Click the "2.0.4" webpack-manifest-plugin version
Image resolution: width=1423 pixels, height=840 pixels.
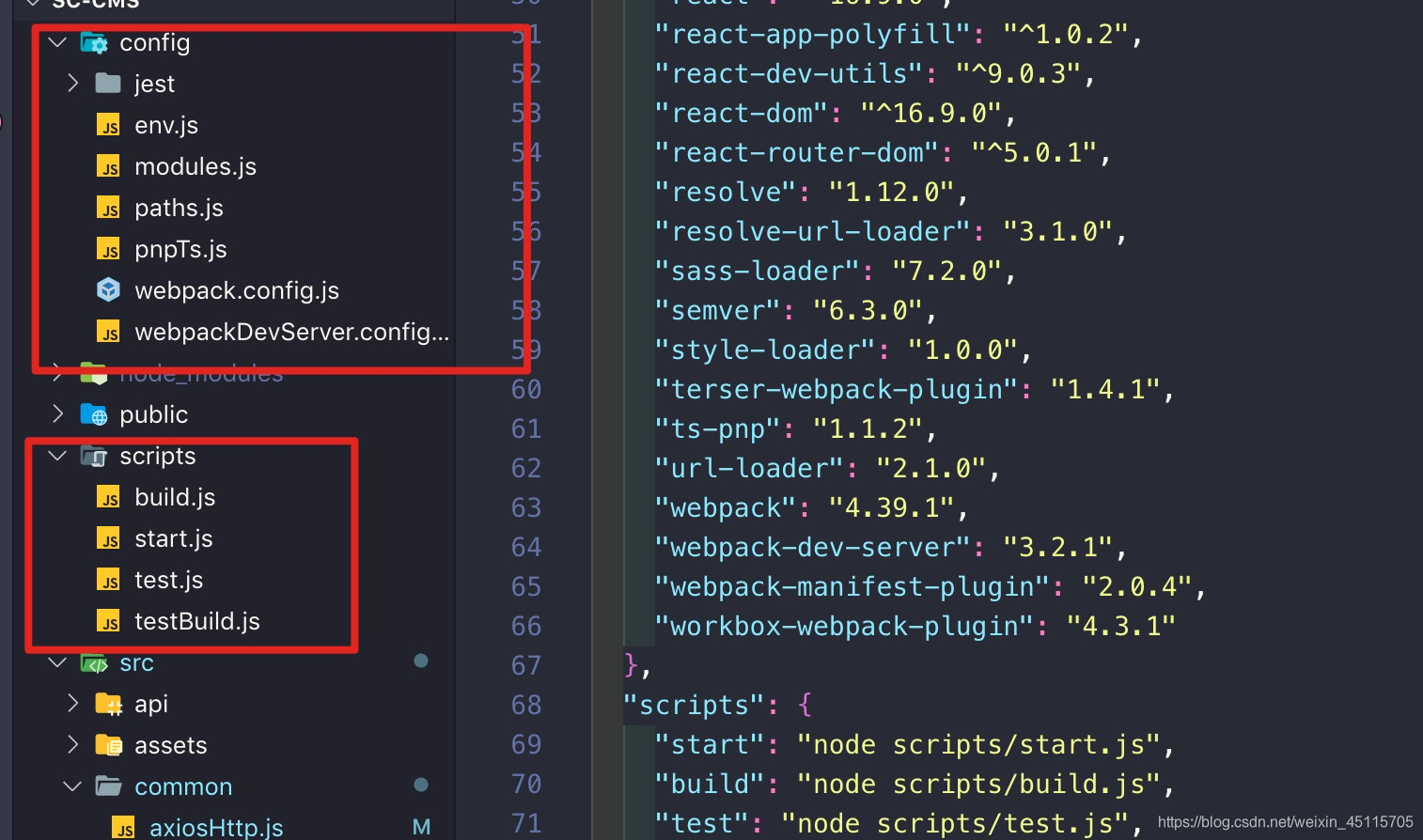pos(1137,586)
